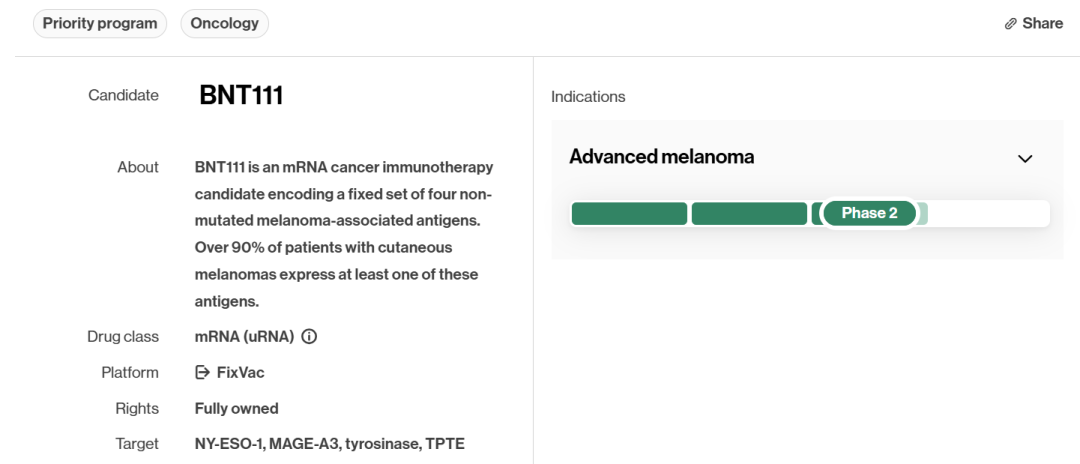Screen dimensions: 1080x464
Task: Expand the Advanced melanoma chevron
Action: click(1025, 158)
